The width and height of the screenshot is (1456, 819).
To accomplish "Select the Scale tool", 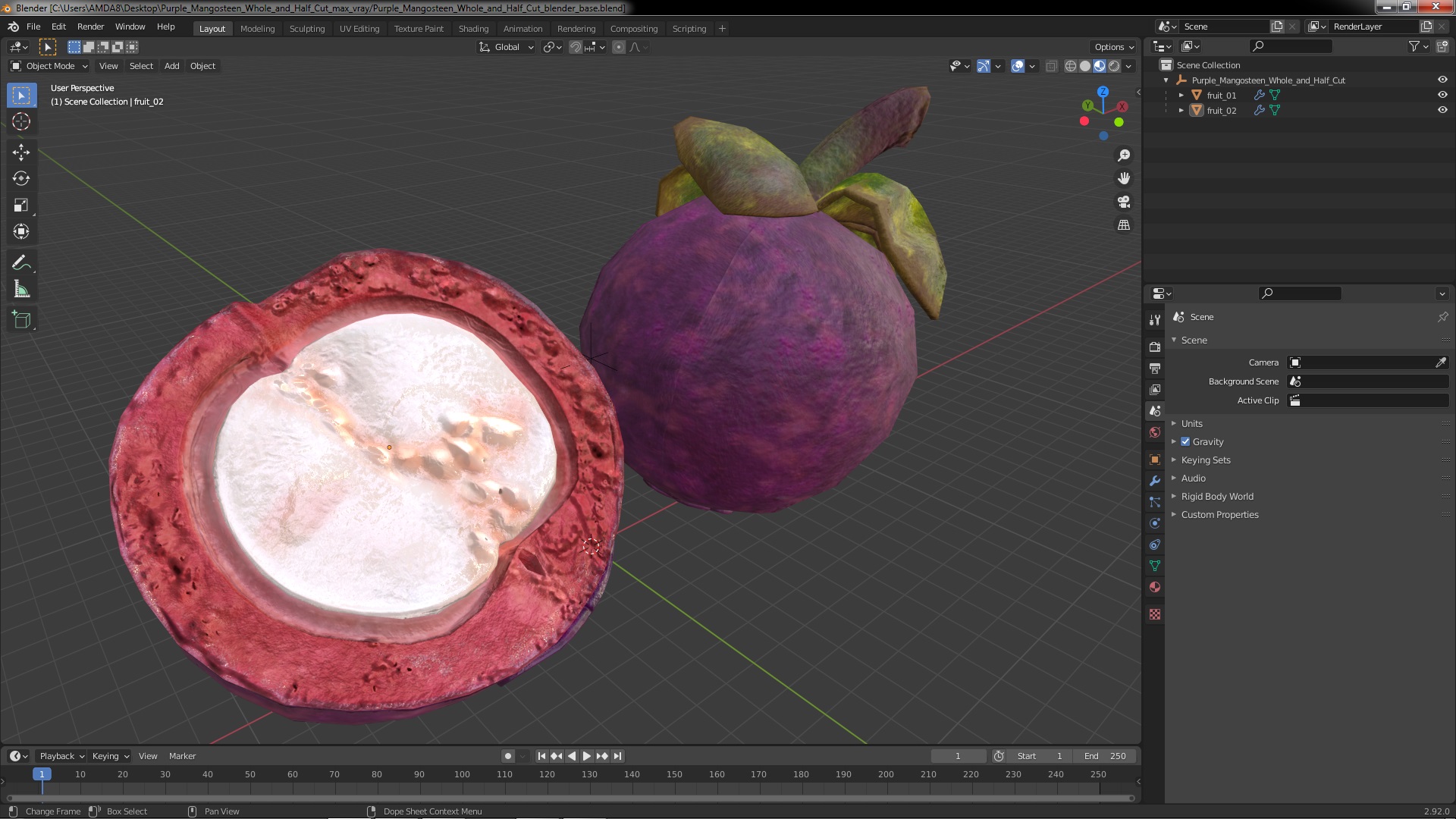I will click(21, 205).
